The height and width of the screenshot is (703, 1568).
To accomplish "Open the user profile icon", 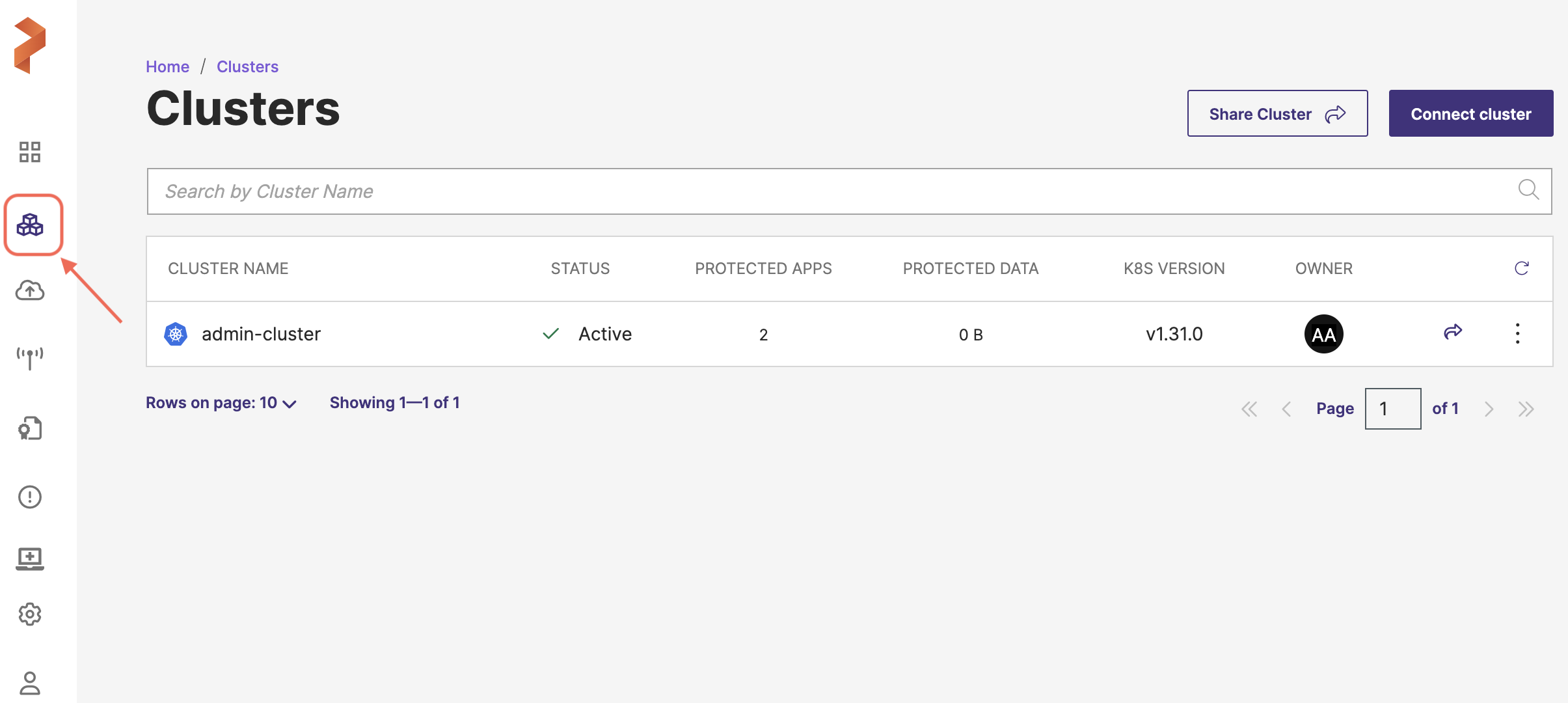I will [x=30, y=683].
